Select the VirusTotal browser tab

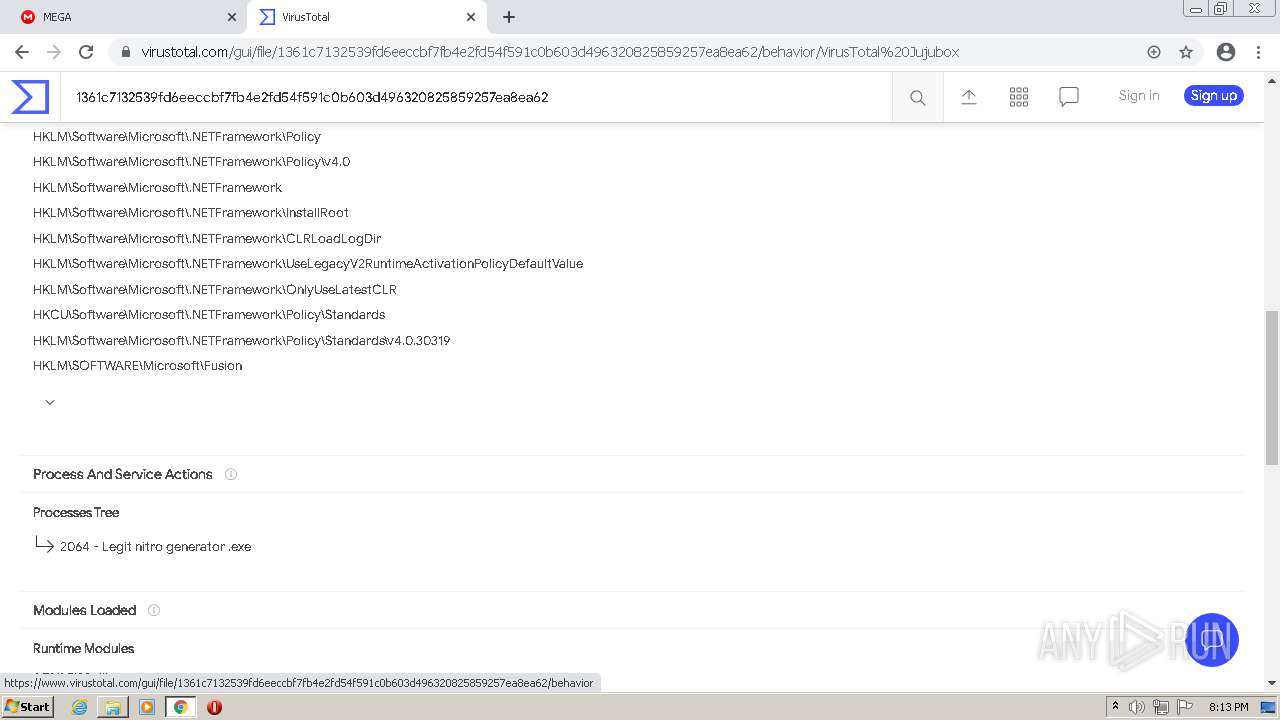click(365, 17)
